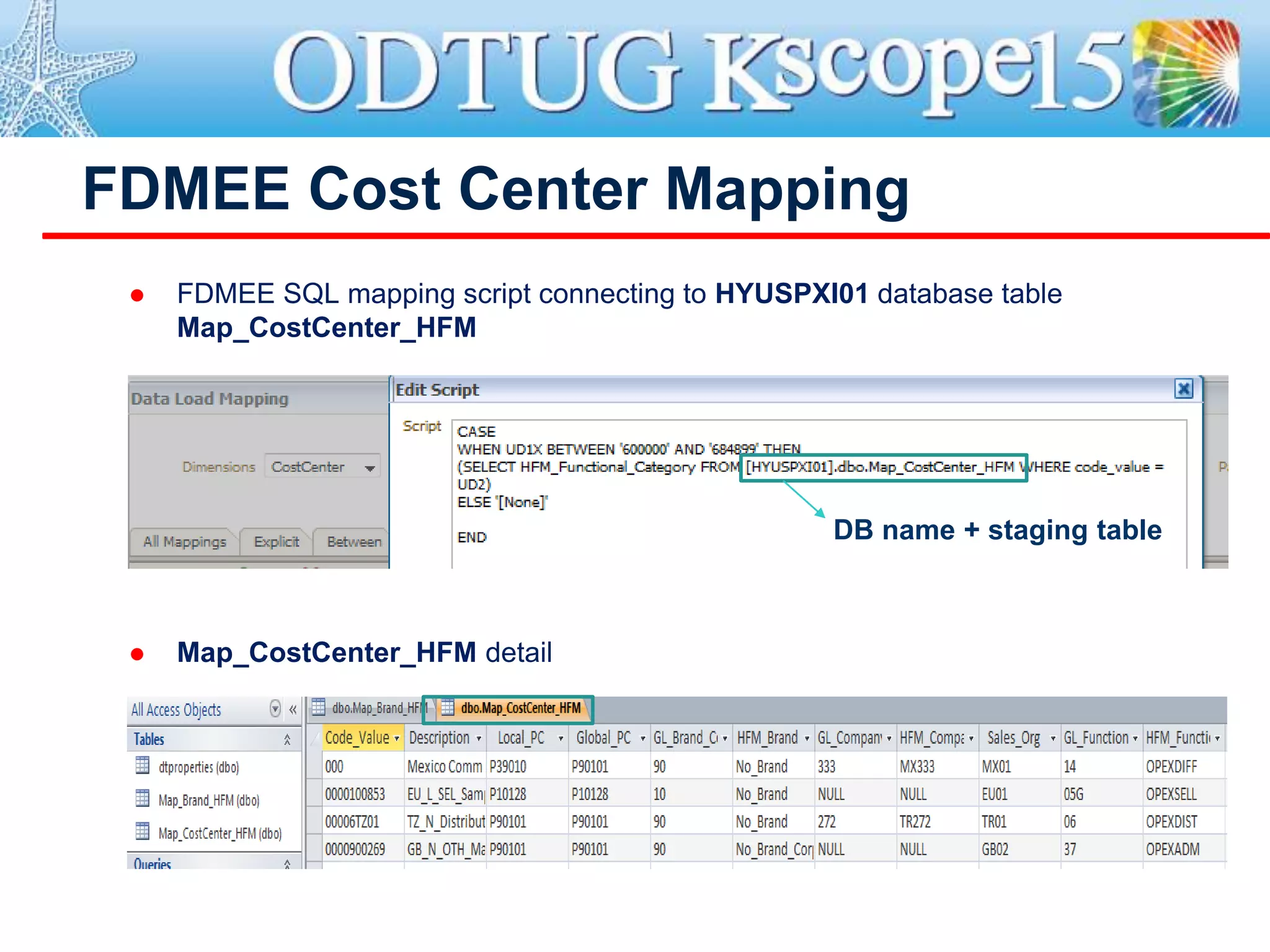1270x952 pixels.
Task: Collapse the Tables group
Action: (x=287, y=739)
